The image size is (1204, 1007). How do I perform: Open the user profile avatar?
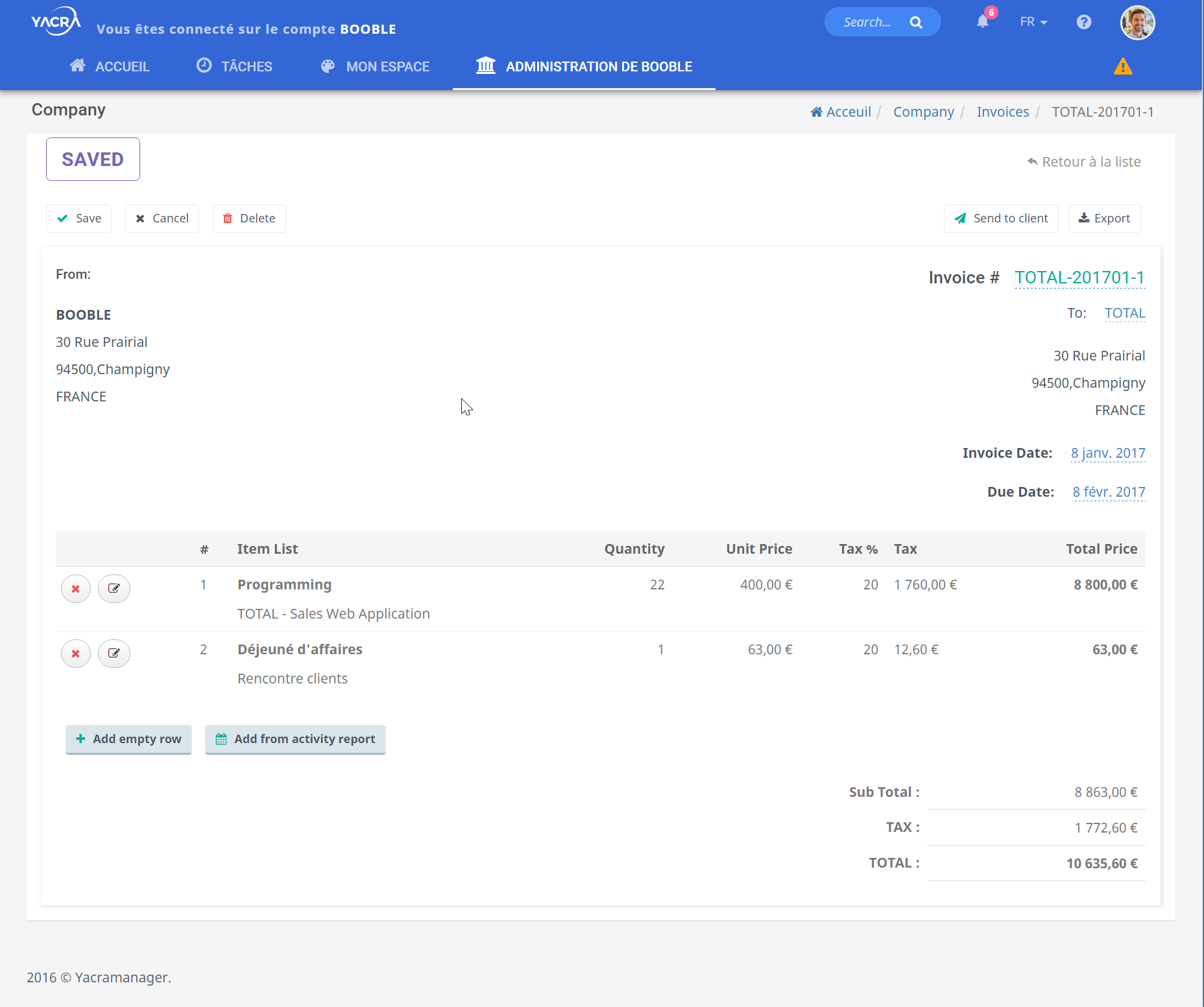point(1138,23)
